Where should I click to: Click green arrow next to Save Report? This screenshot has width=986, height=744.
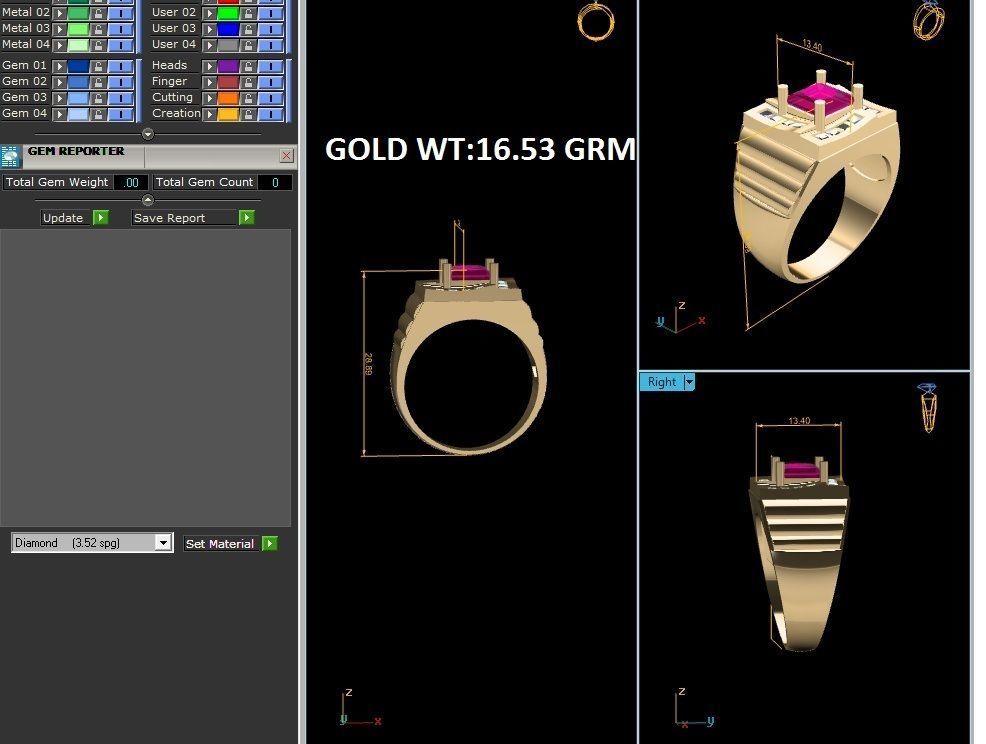246,218
